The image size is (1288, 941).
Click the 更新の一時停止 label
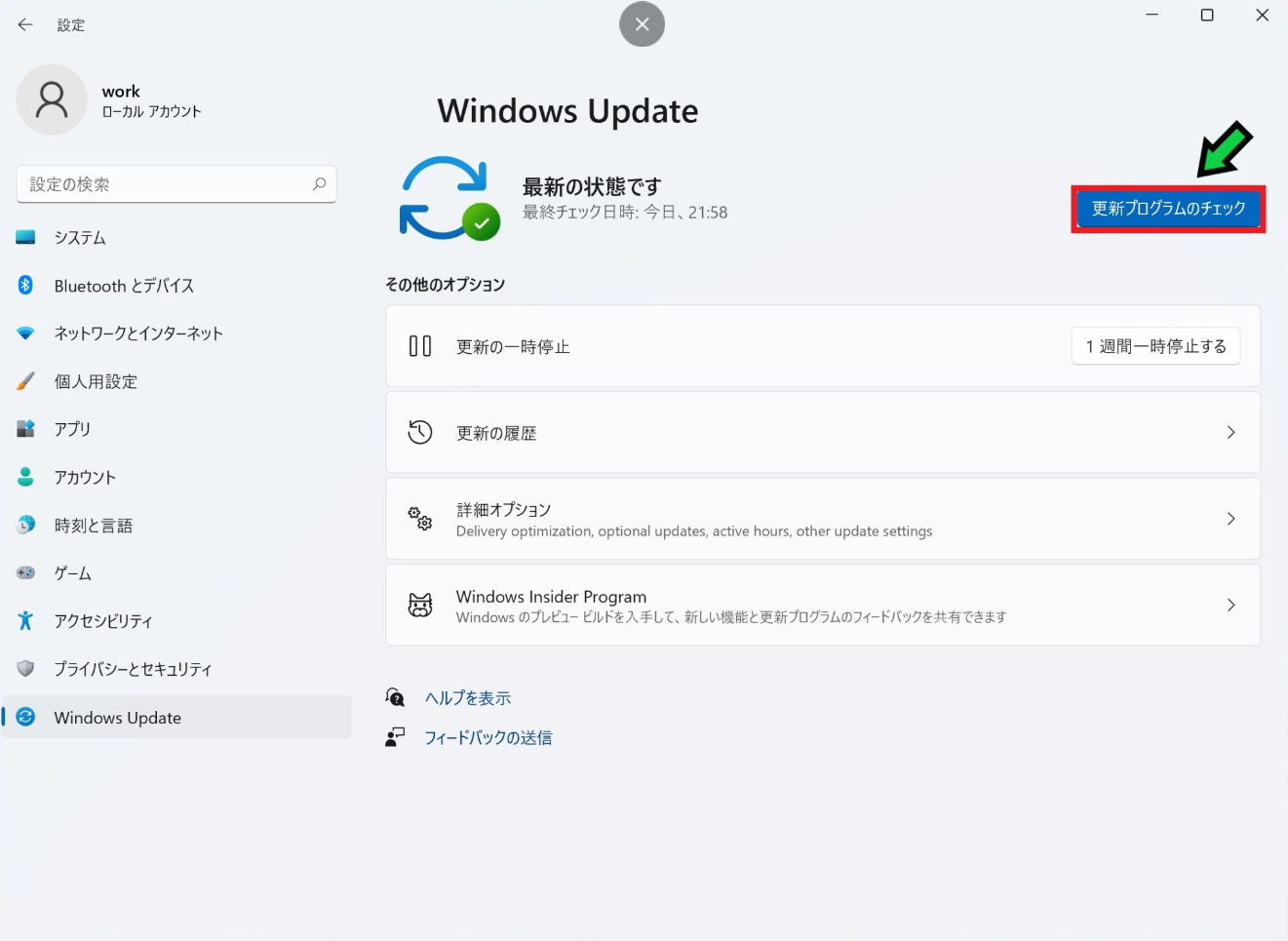tap(513, 347)
